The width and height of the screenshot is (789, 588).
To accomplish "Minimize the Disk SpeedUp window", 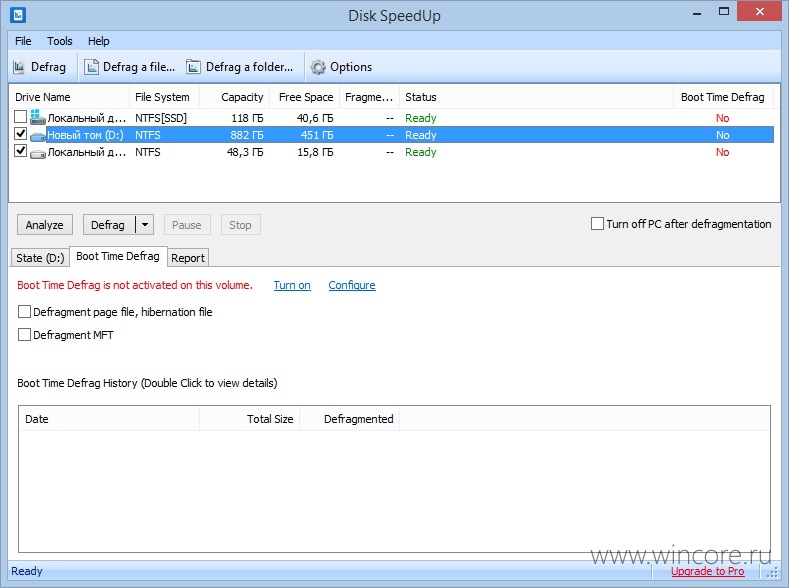I will [697, 13].
